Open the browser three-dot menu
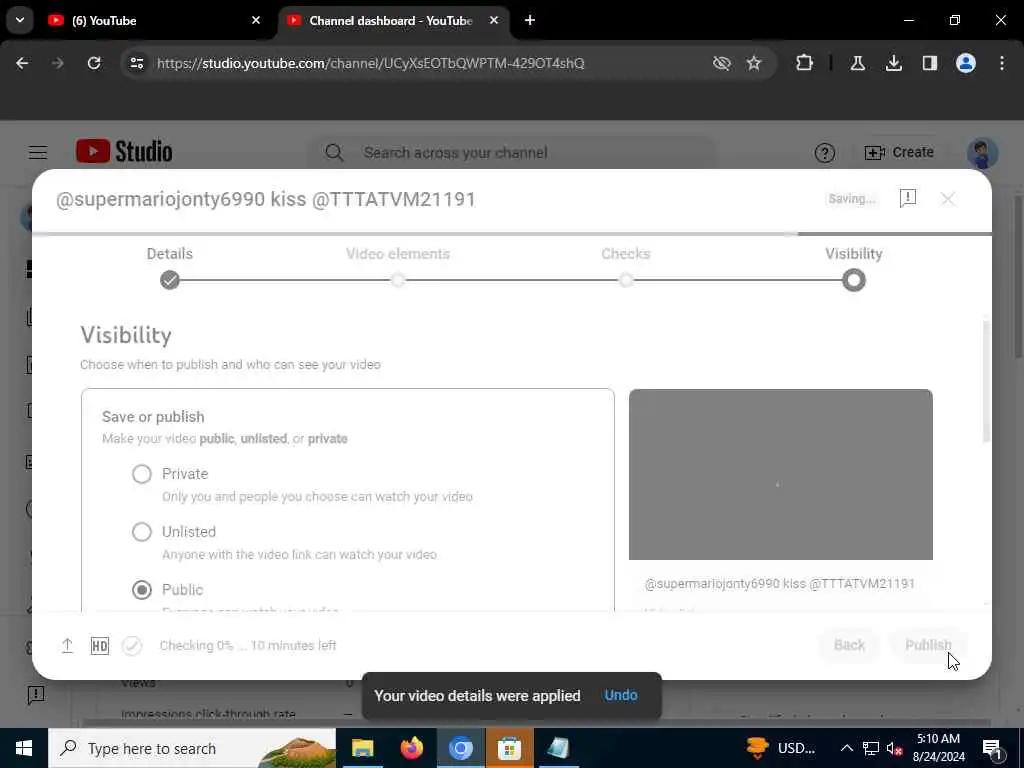The width and height of the screenshot is (1024, 768). coord(1002,63)
